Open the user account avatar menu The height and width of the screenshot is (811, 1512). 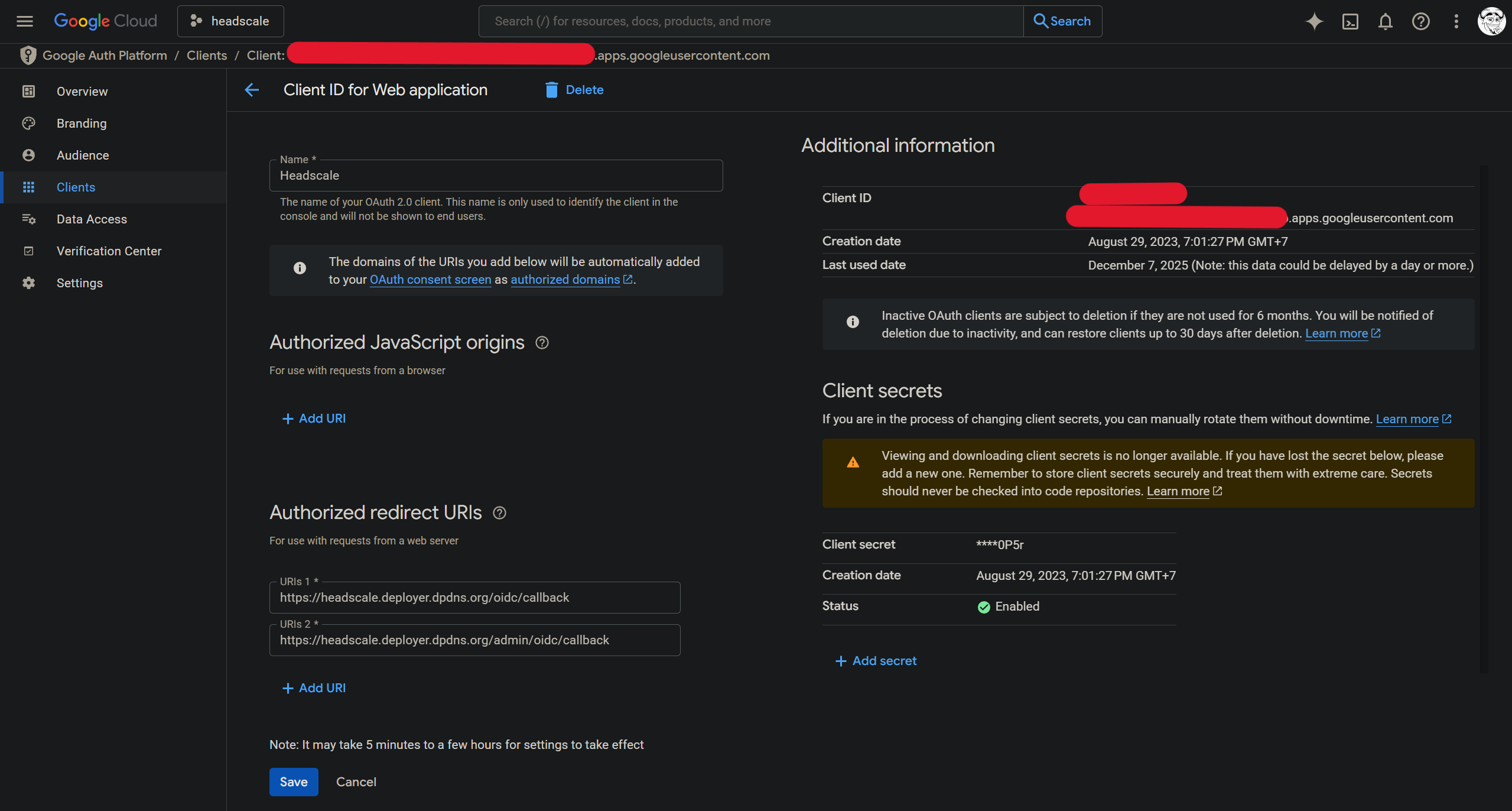tap(1491, 21)
